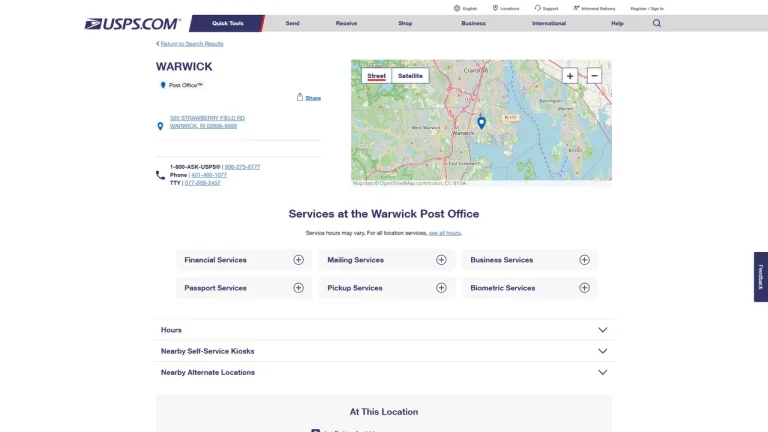Click the local Phone number link

point(209,175)
